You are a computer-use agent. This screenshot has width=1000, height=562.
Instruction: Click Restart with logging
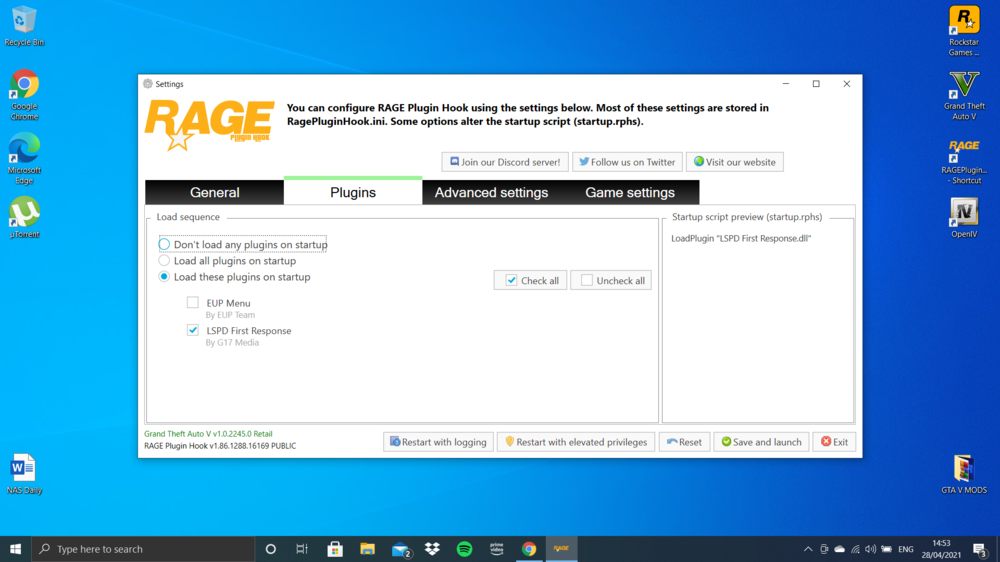pos(438,441)
